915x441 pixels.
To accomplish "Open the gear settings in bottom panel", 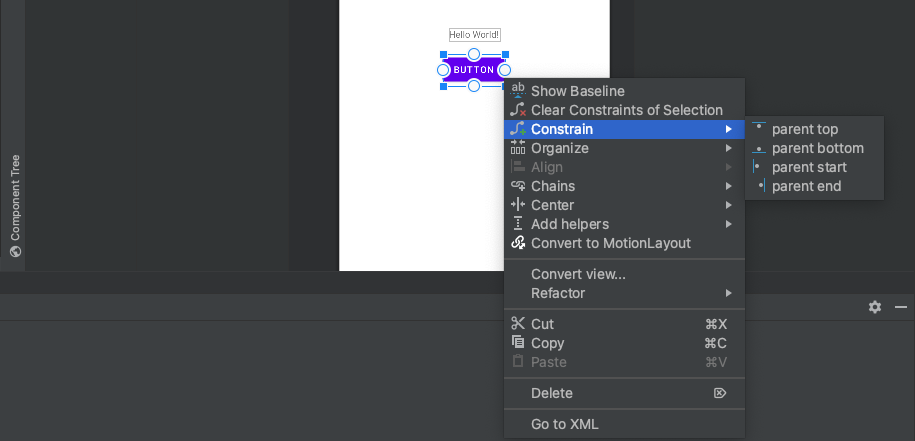I will pyautogui.click(x=874, y=307).
